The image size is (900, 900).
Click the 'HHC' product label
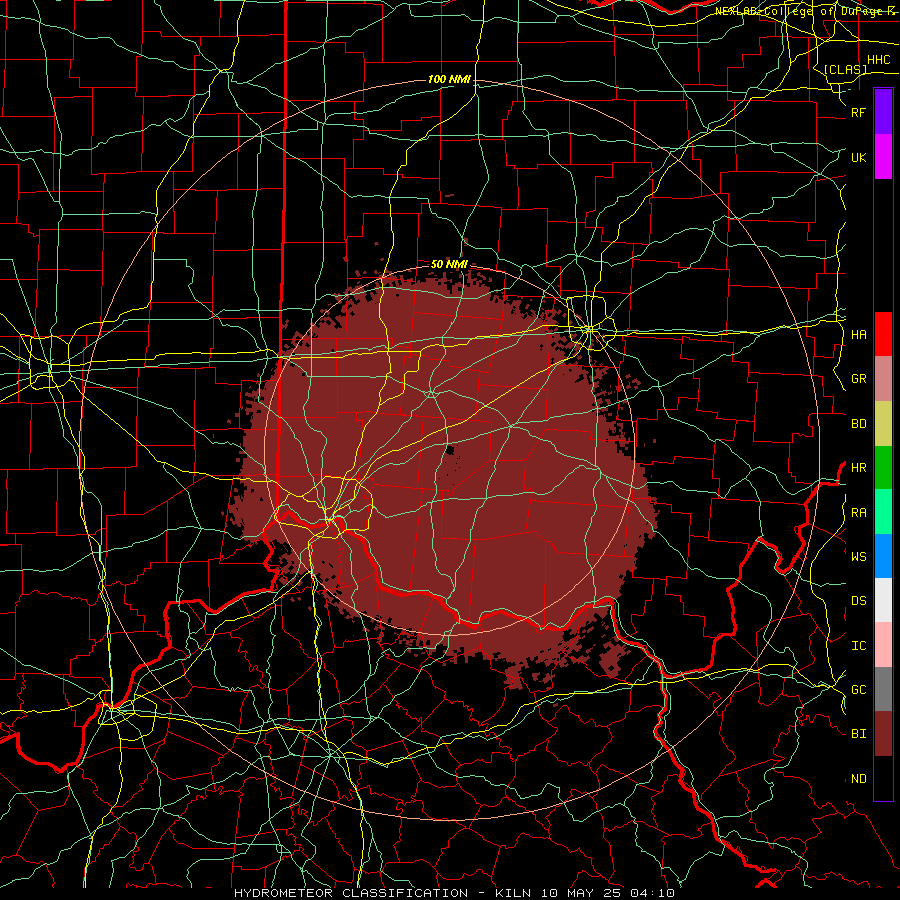pos(878,60)
